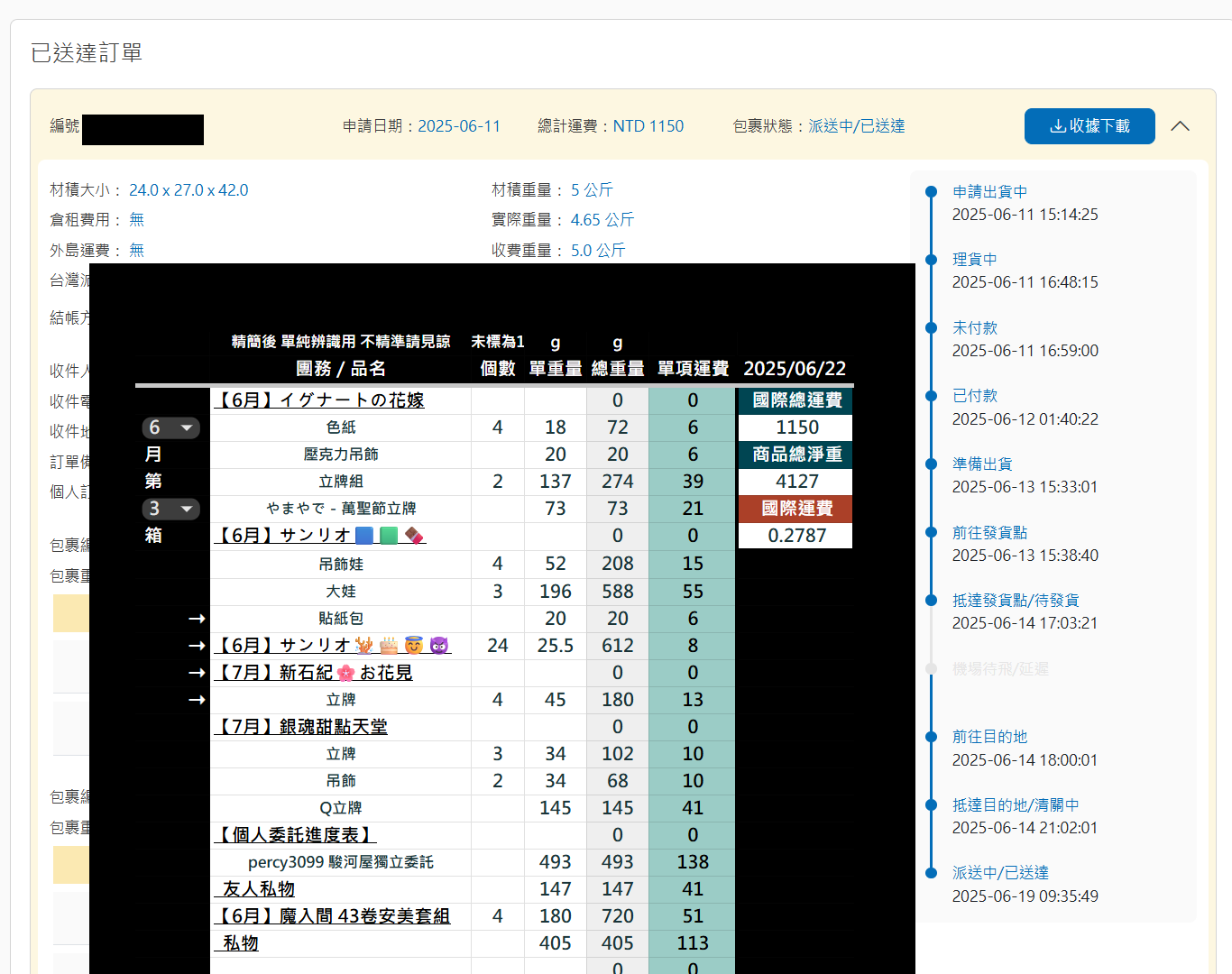This screenshot has width=1232, height=974.
Task: Click the 抵達發貨點/待發貨 status label
Action: 1016,600
